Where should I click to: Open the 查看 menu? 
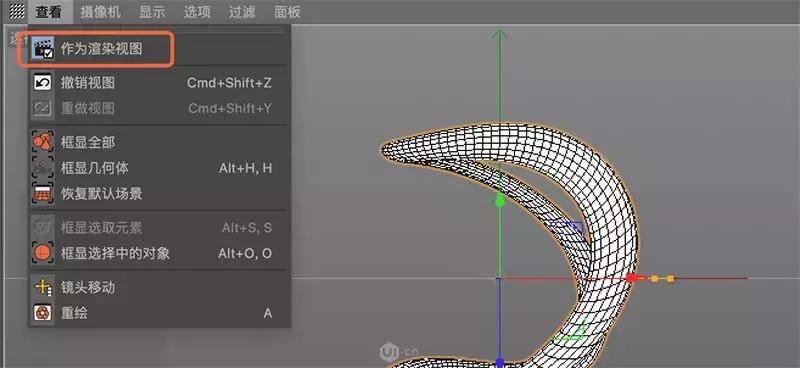[x=49, y=12]
